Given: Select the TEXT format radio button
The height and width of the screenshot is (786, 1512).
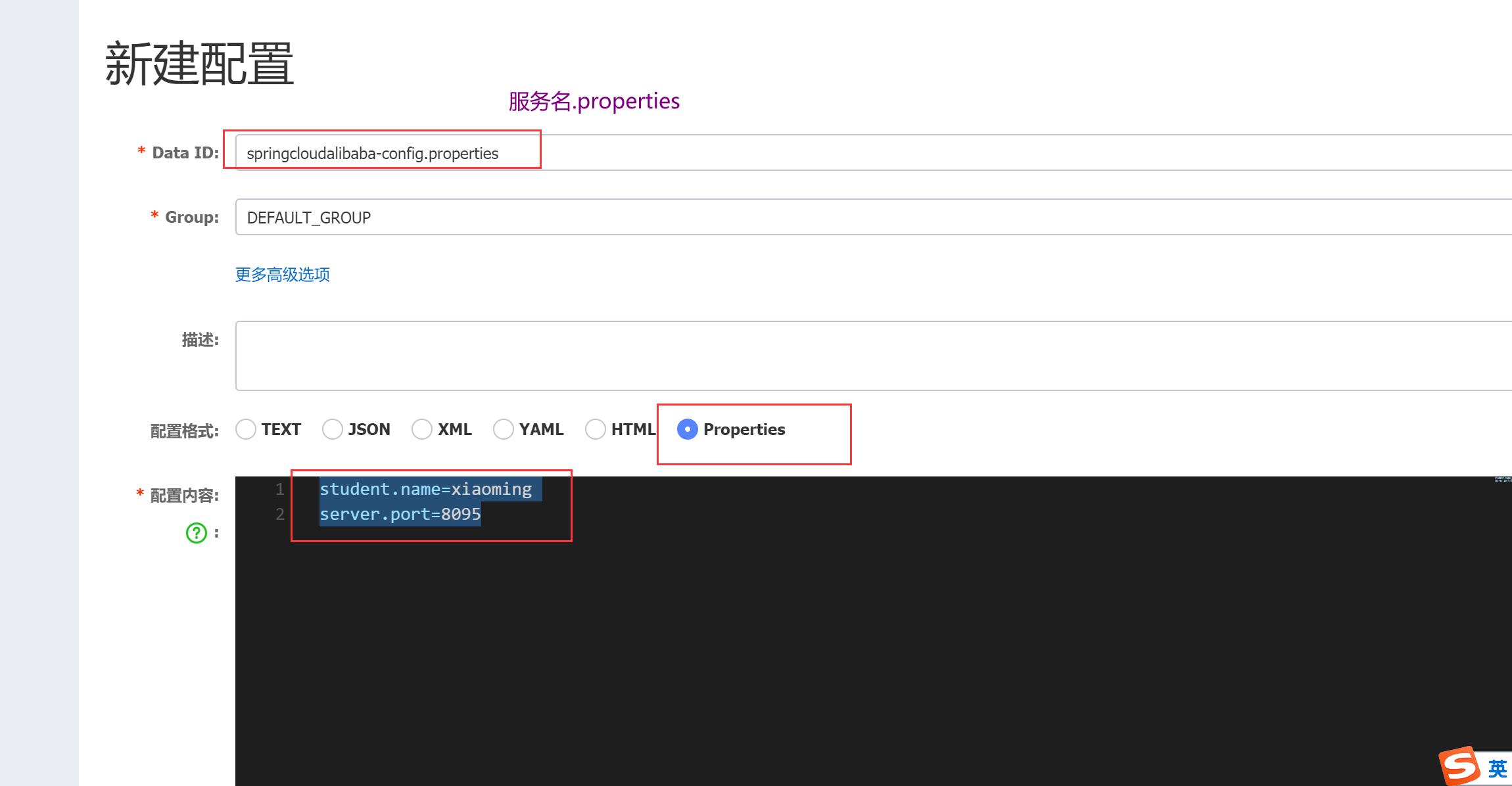Looking at the screenshot, I should coord(246,429).
